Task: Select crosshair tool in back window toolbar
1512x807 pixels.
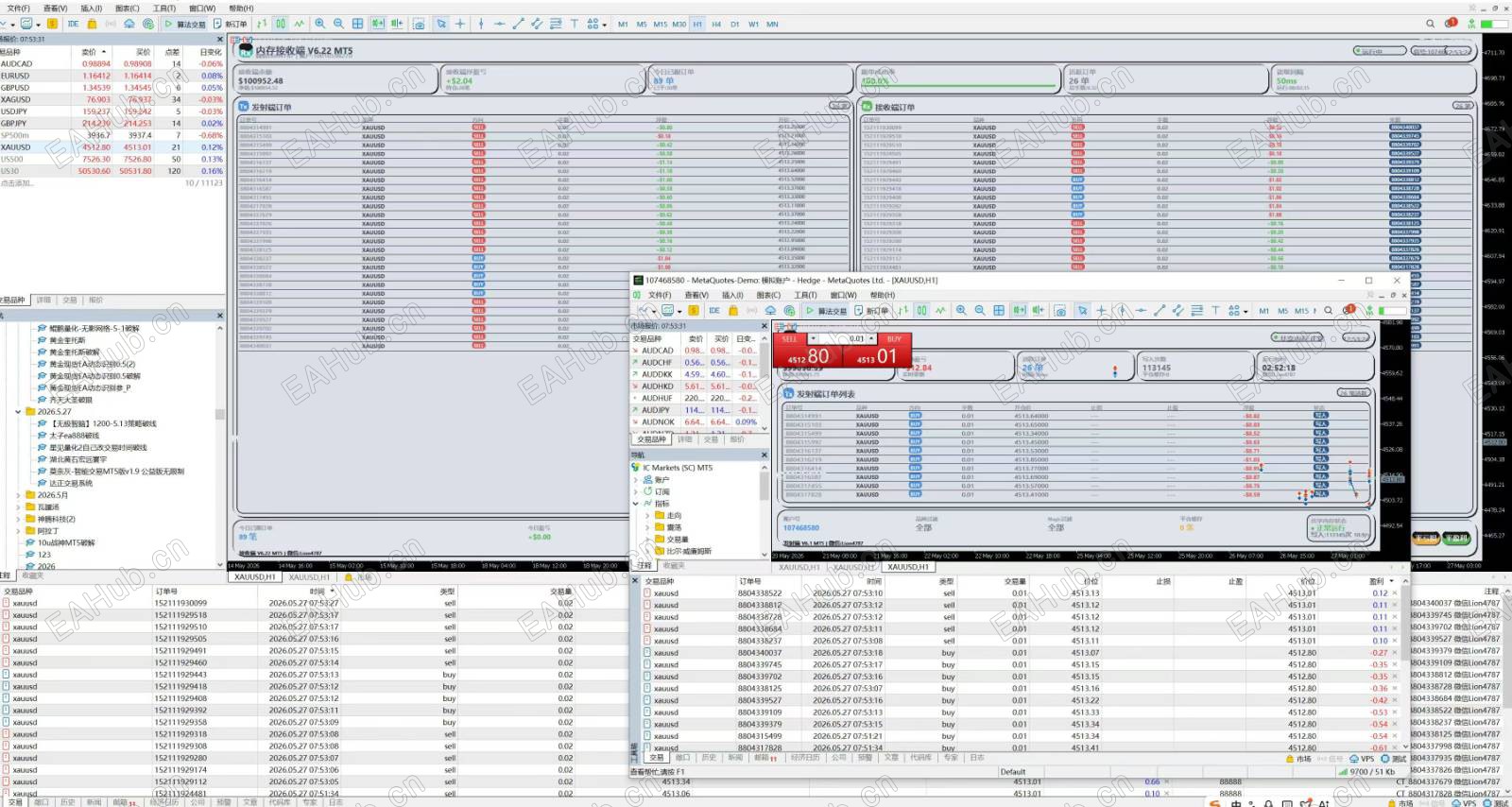Action: pos(460,24)
